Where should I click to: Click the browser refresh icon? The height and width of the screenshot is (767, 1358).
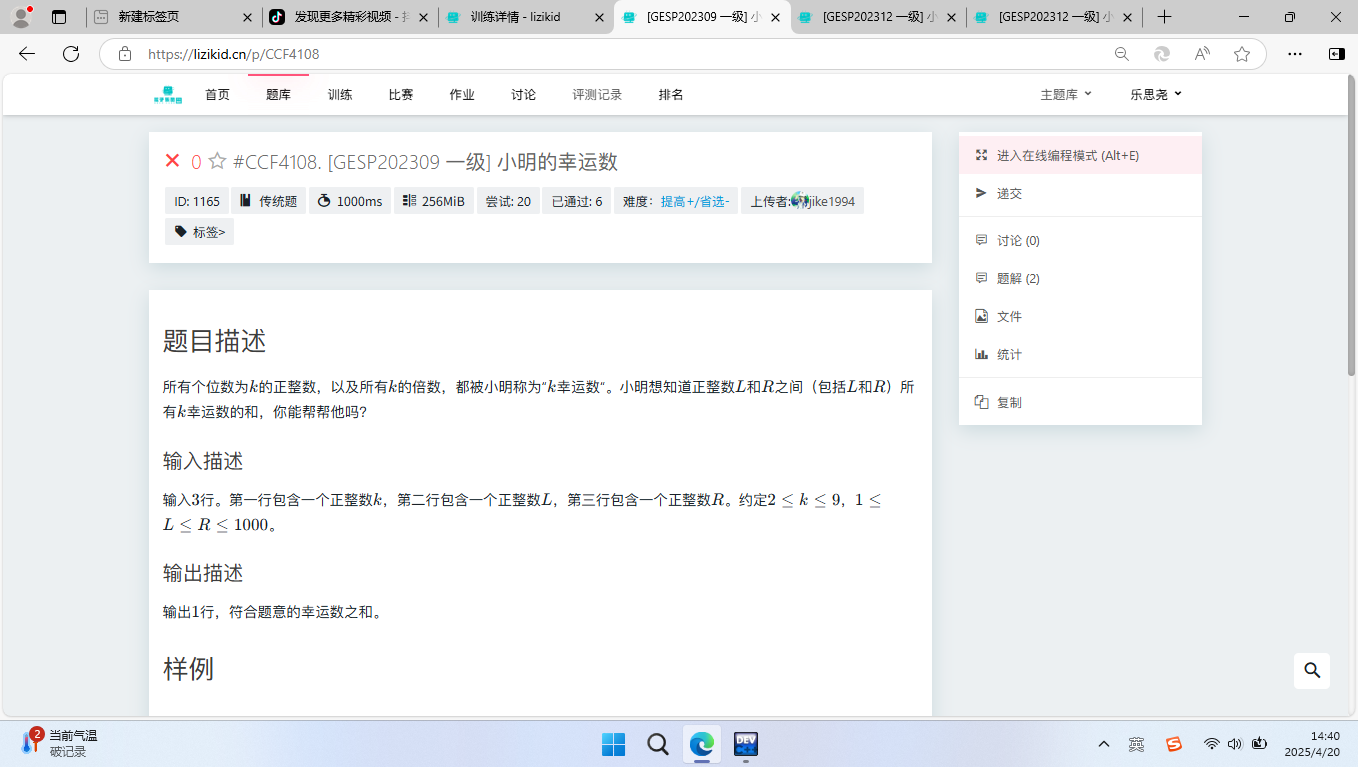(x=71, y=55)
